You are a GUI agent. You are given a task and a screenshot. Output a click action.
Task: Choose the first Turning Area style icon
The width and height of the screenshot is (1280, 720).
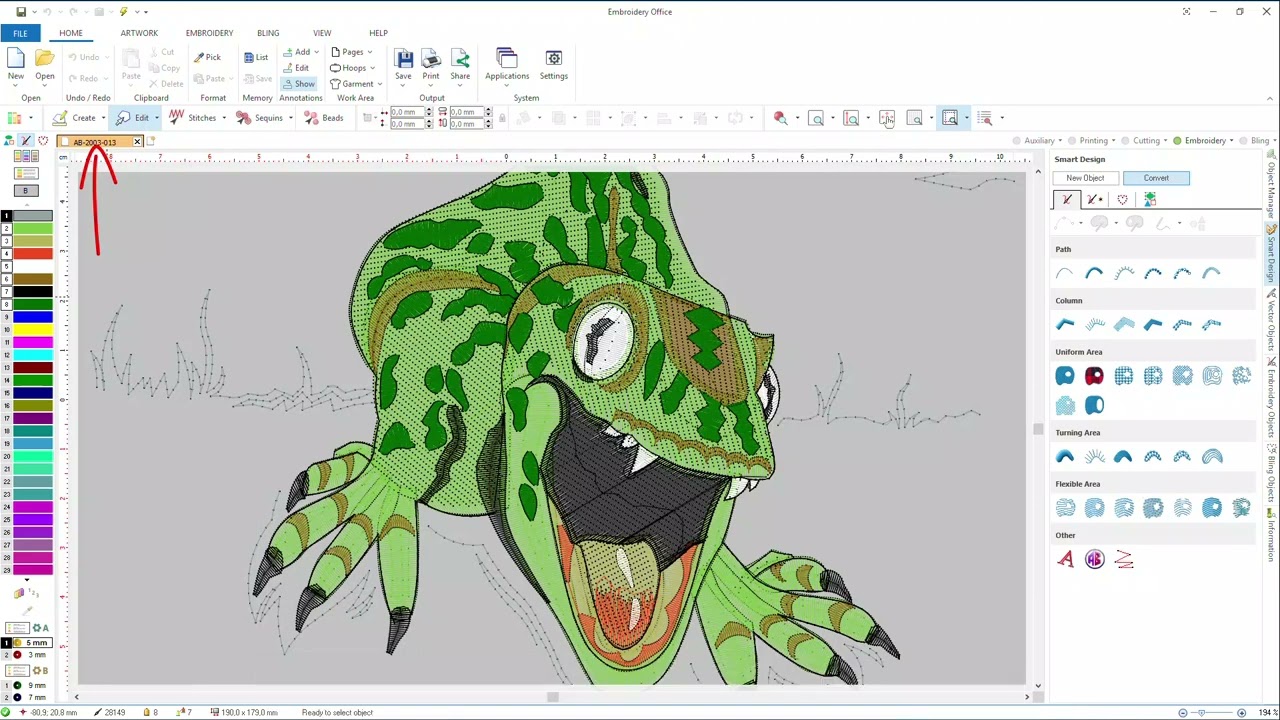[1065, 457]
